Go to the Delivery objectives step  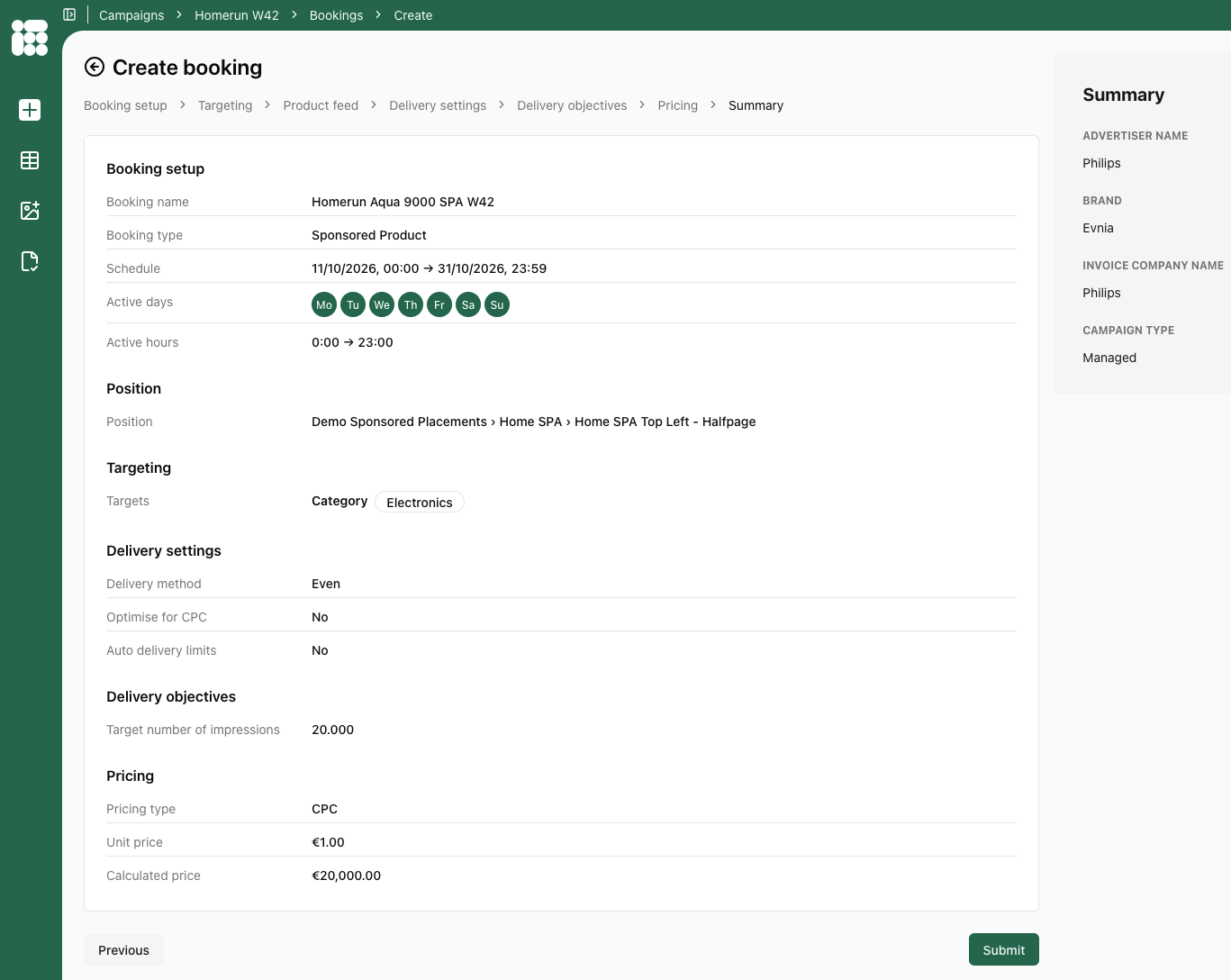tap(572, 105)
